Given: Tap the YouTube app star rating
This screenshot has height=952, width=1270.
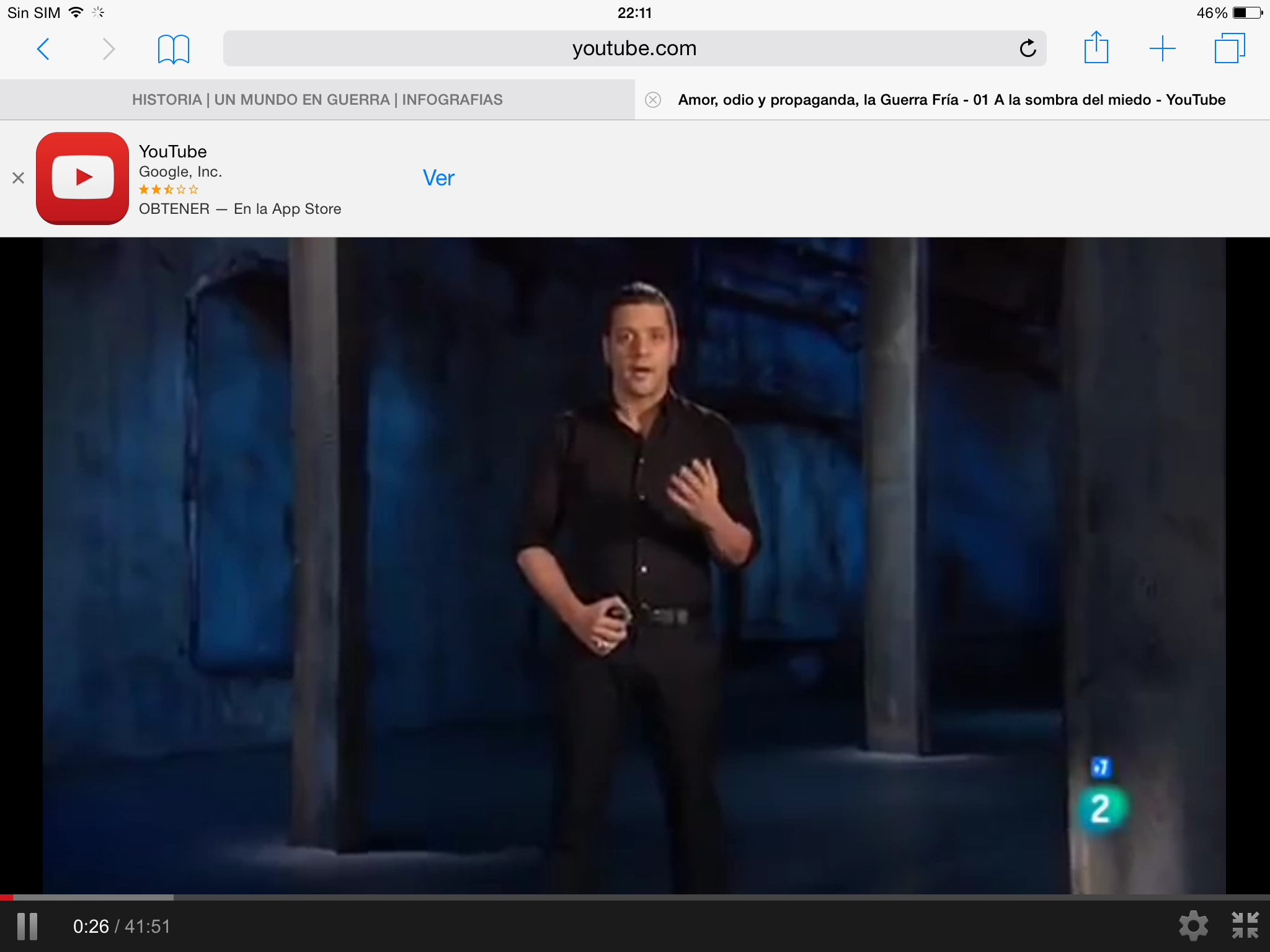Looking at the screenshot, I should pyautogui.click(x=169, y=190).
